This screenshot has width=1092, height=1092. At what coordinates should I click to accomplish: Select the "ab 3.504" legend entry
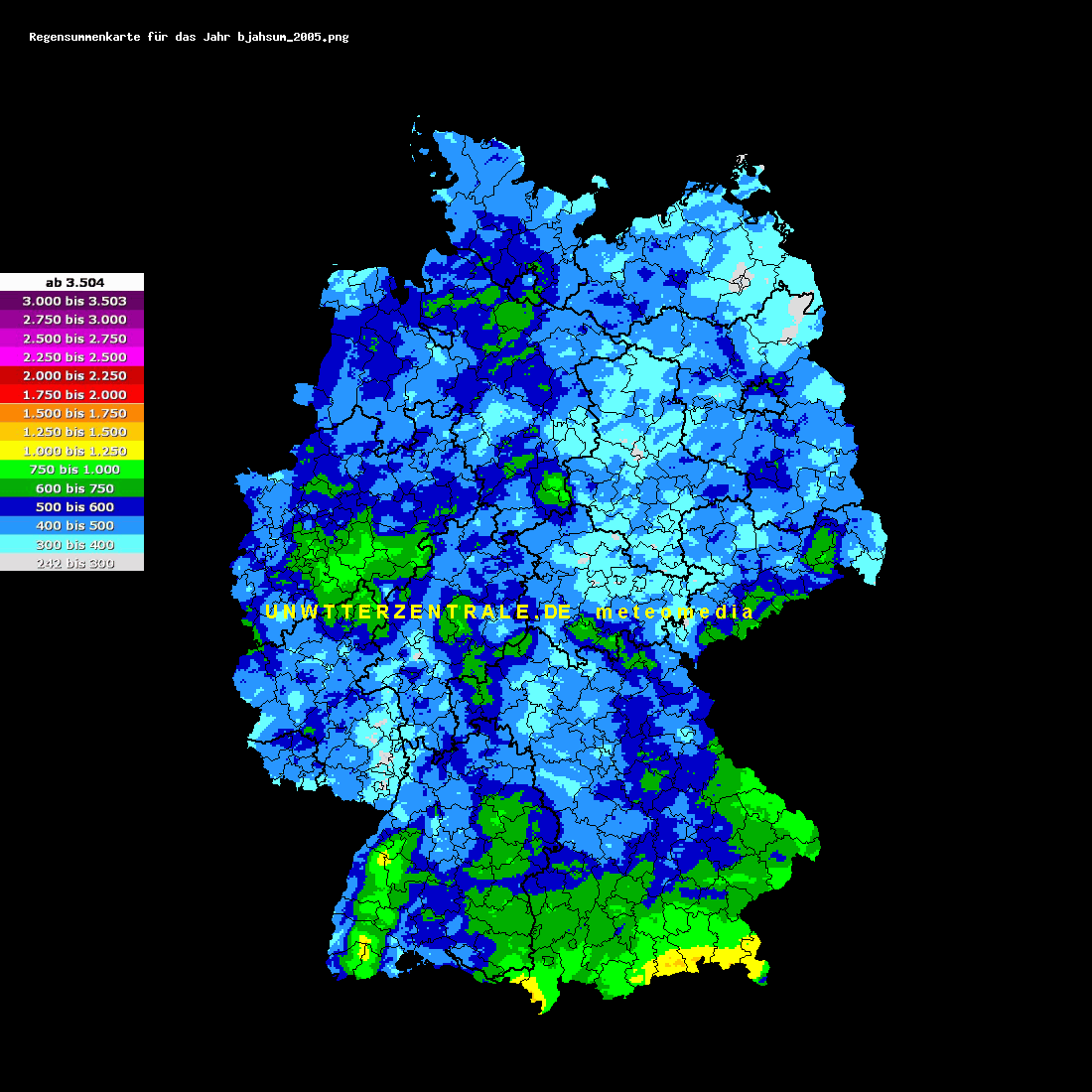click(x=72, y=282)
